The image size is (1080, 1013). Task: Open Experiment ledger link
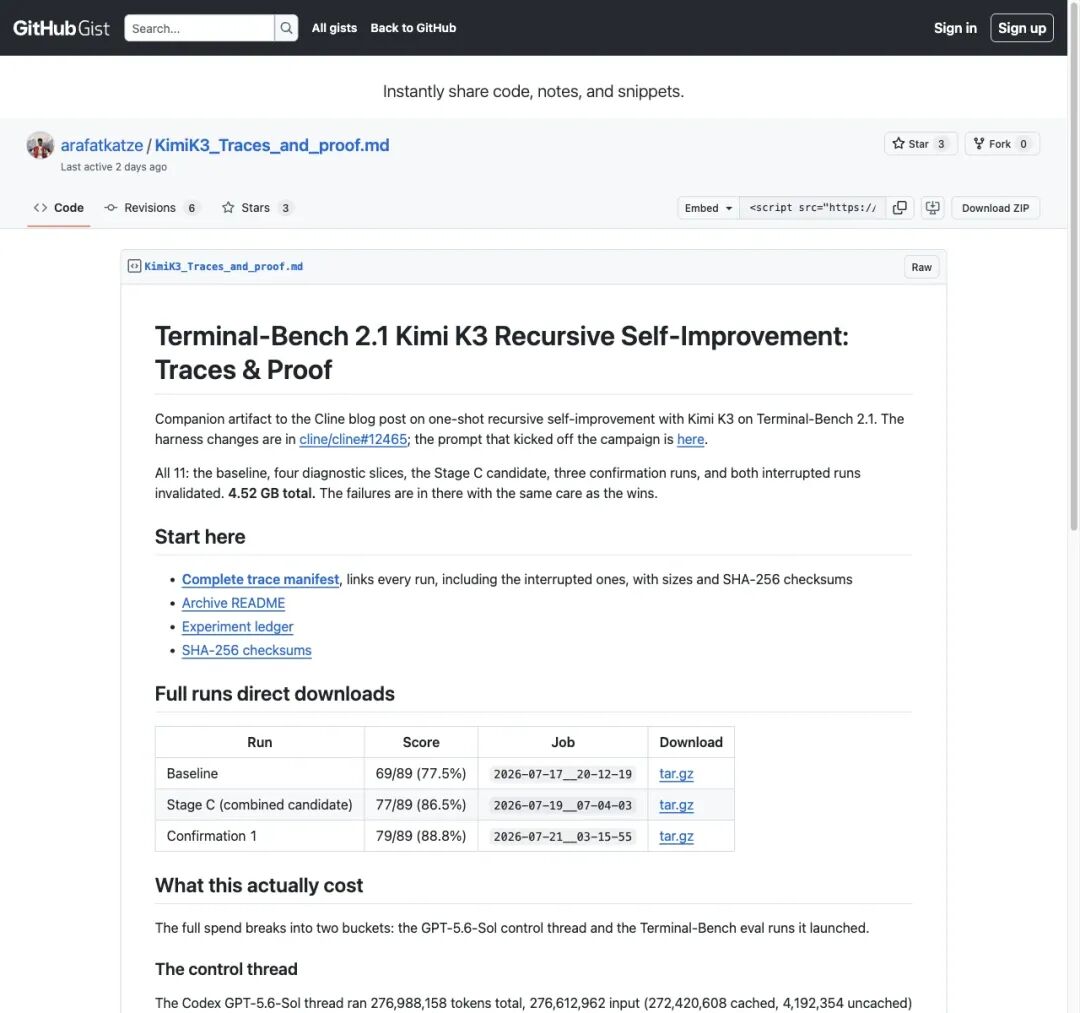tap(238, 627)
